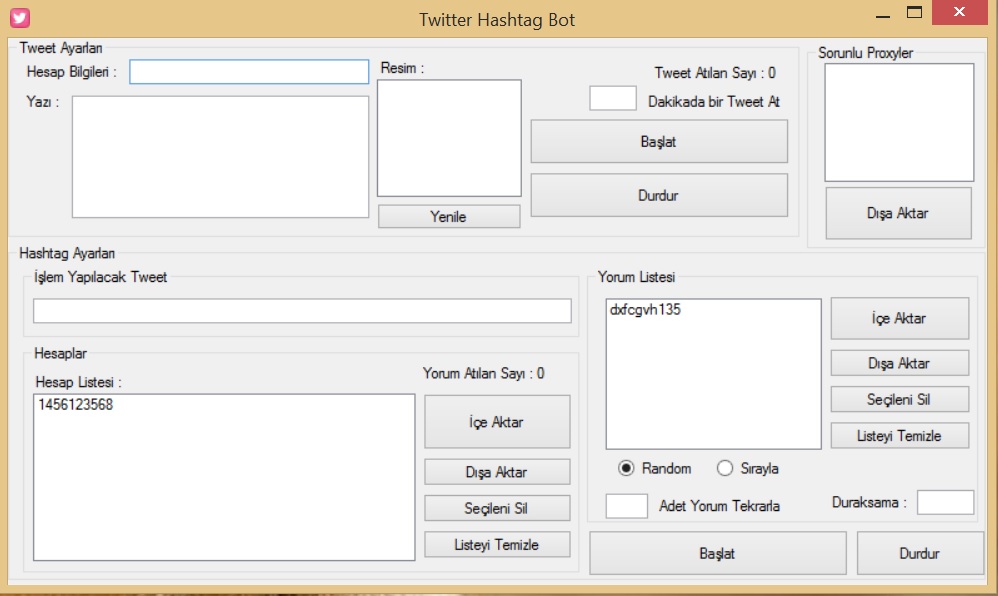
Task: Click the Yorum Atılan Sayı : 0 label
Action: 484,373
